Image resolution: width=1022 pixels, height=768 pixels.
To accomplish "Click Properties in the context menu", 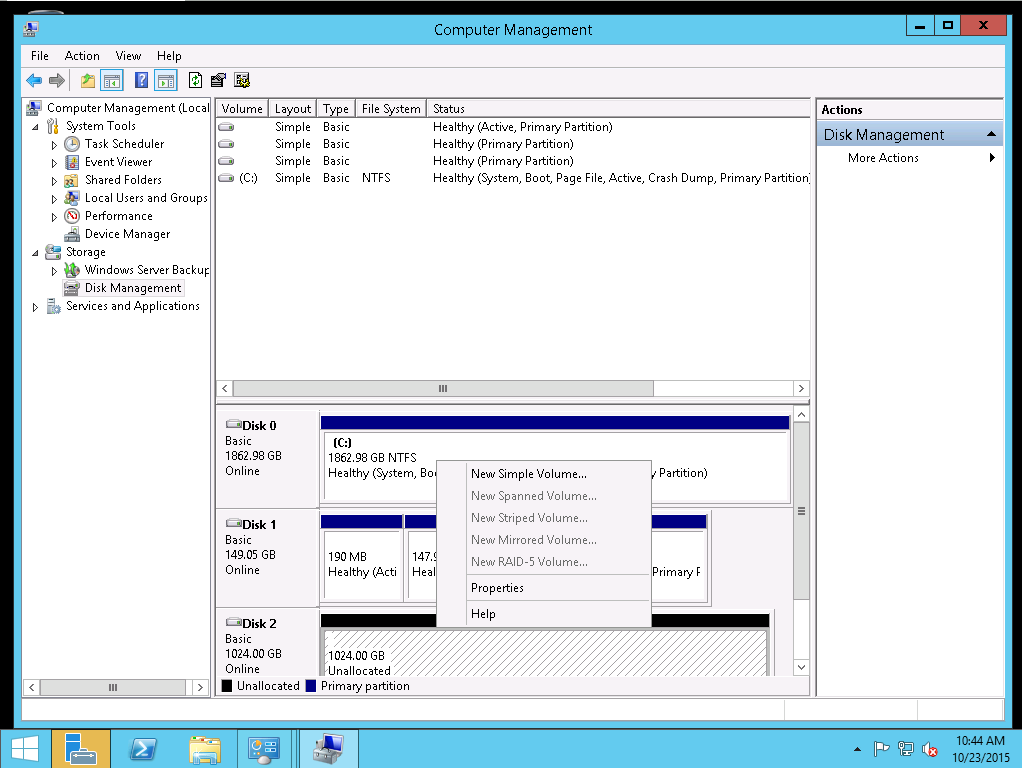I will pyautogui.click(x=497, y=588).
